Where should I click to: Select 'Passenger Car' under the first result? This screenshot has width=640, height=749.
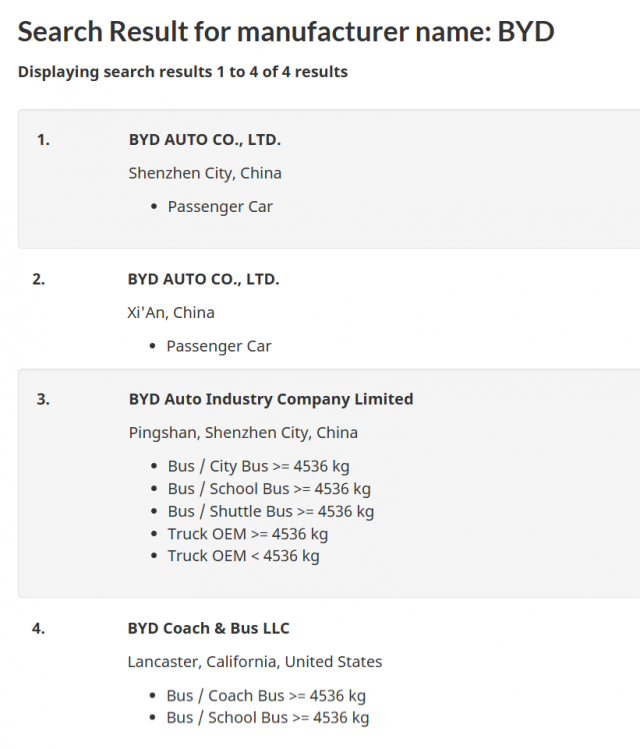click(x=220, y=207)
